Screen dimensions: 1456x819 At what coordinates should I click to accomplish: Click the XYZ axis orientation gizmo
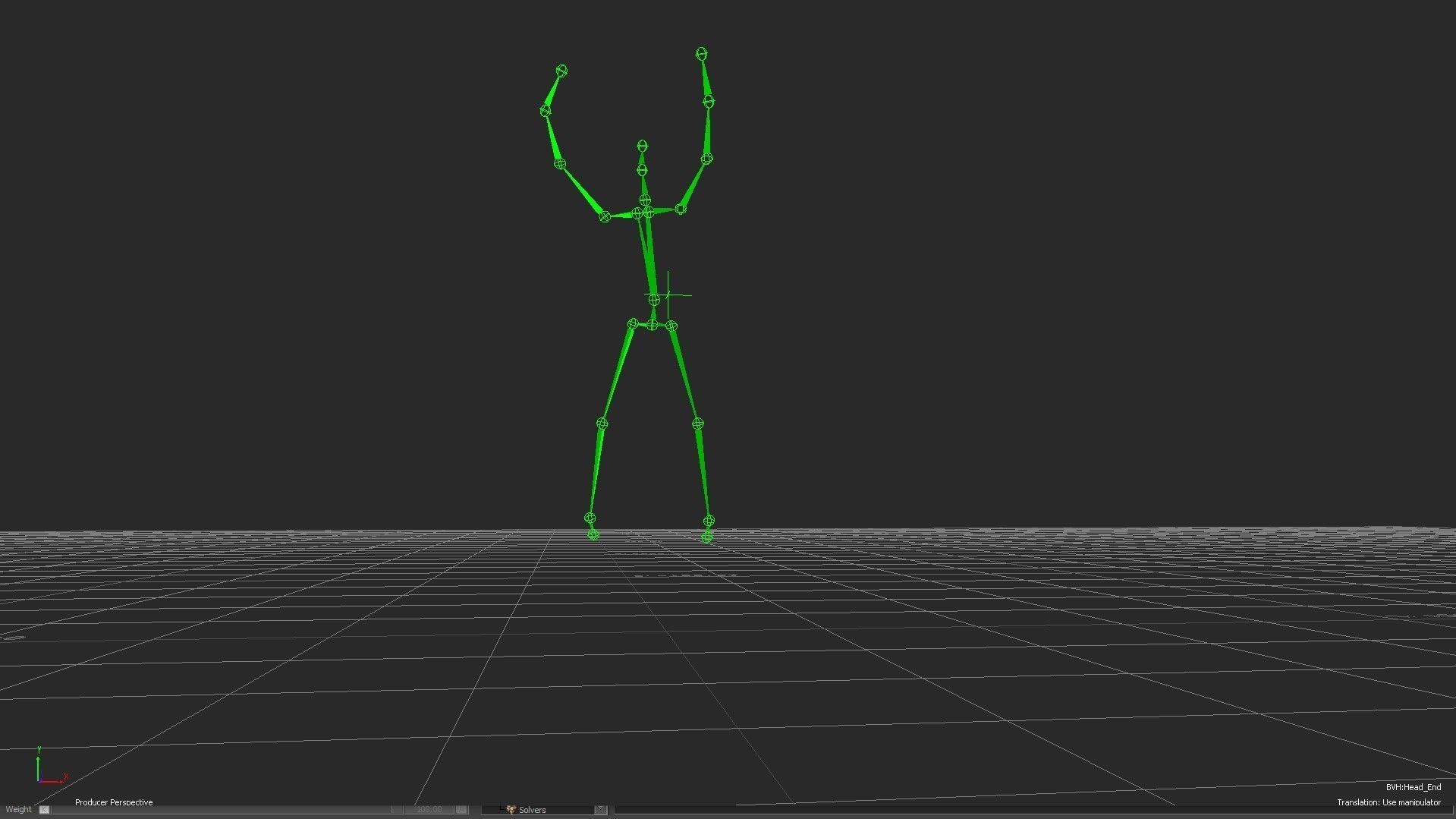51,765
